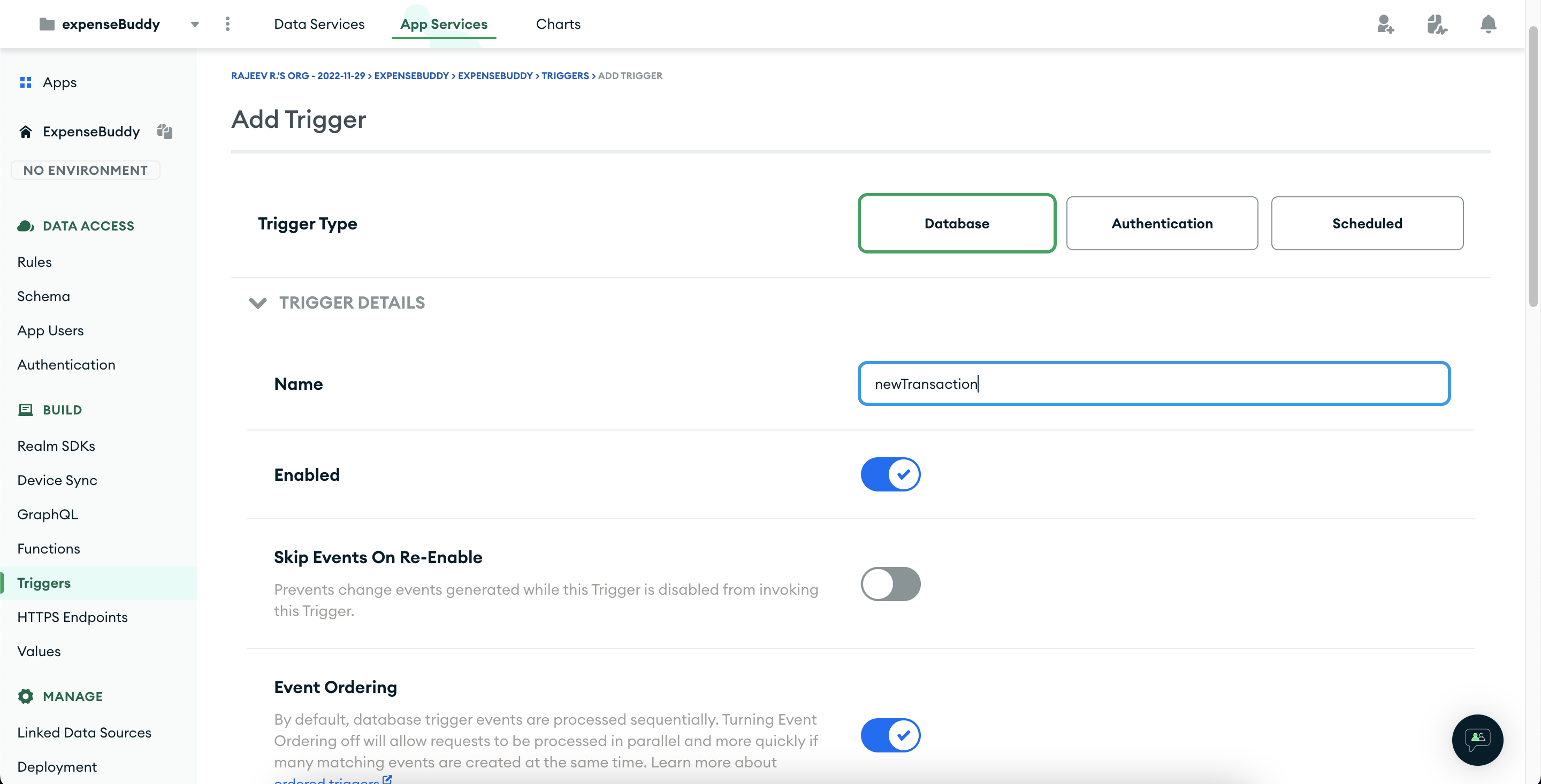
Task: Toggle the Event Ordering switch
Action: click(890, 735)
